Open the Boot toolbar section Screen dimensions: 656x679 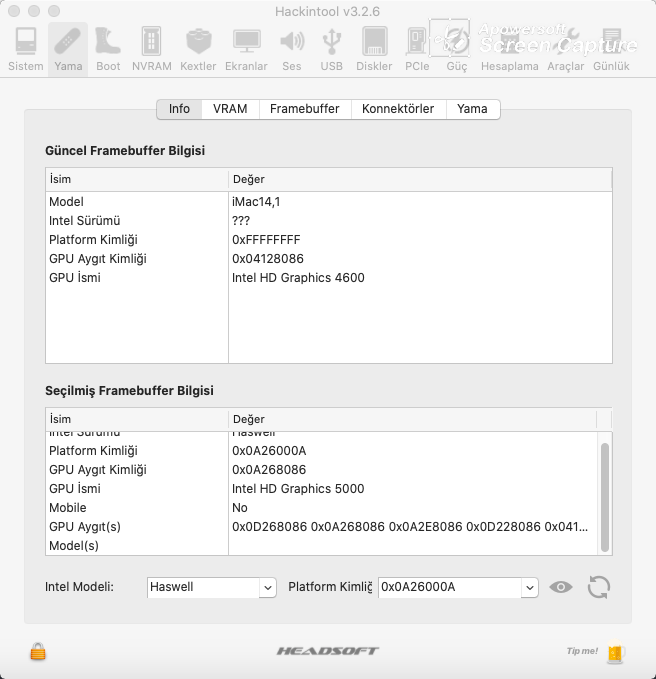(108, 48)
